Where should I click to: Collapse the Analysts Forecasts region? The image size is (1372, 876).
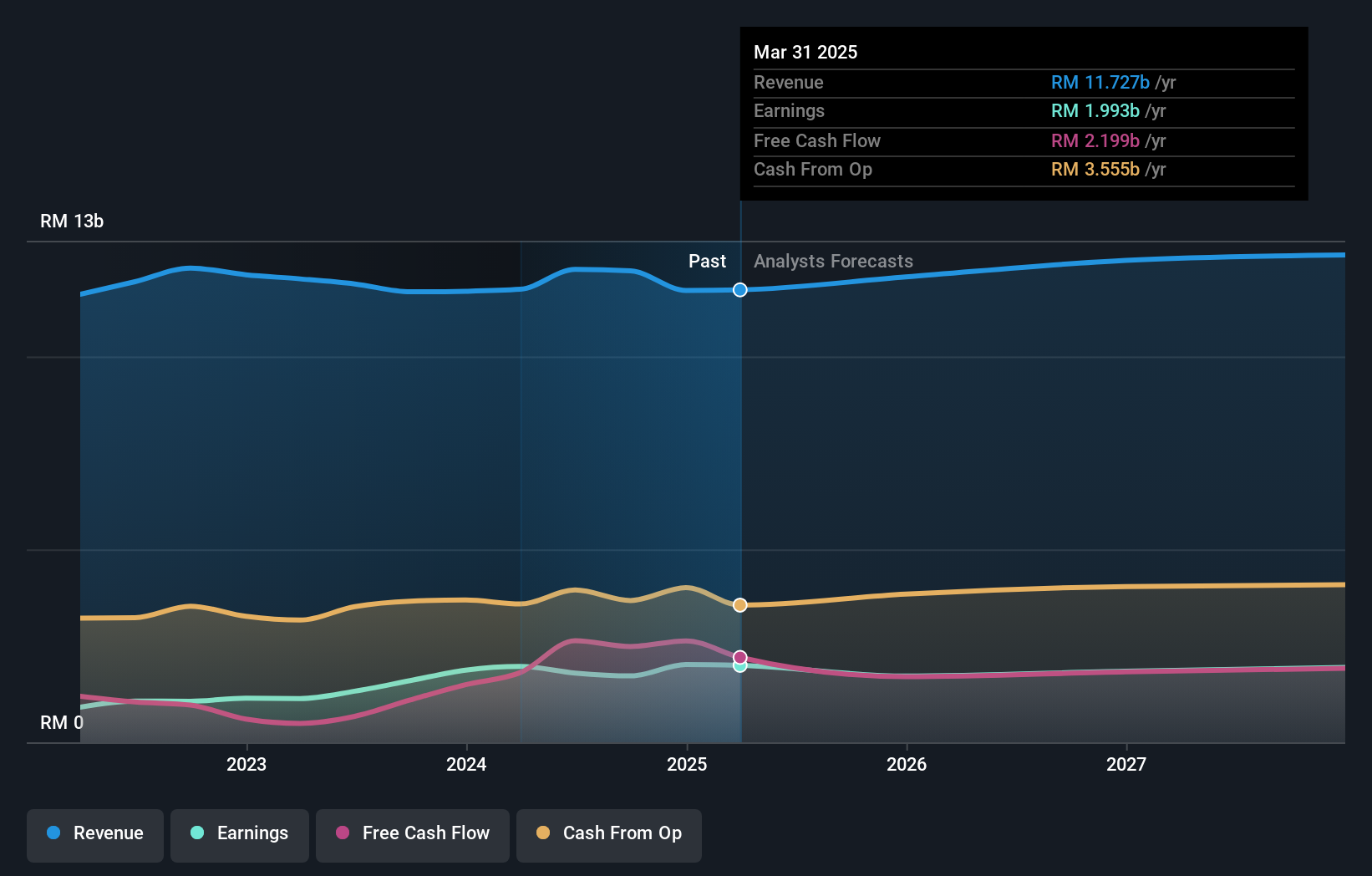point(832,261)
